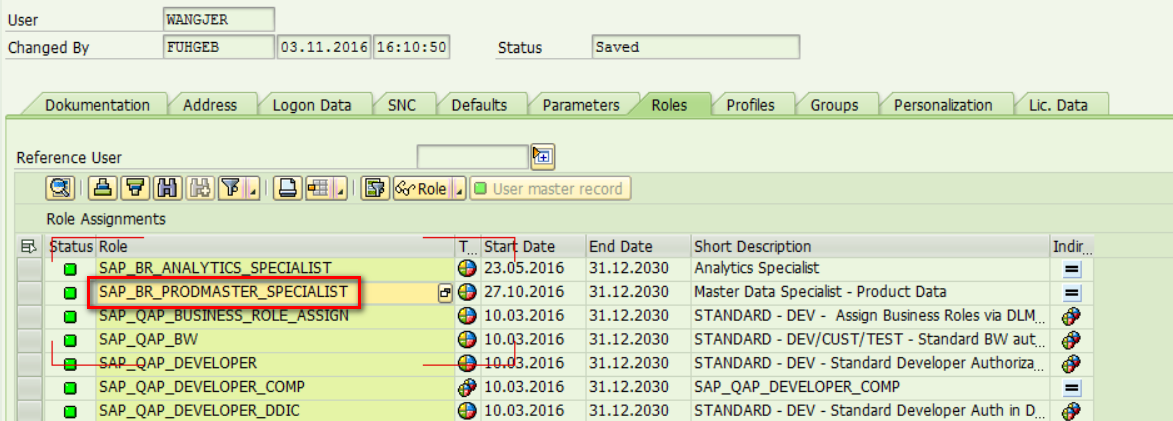The height and width of the screenshot is (421, 1173).
Task: Select the SAP_QAP_BW role cell
Action: tap(275, 340)
